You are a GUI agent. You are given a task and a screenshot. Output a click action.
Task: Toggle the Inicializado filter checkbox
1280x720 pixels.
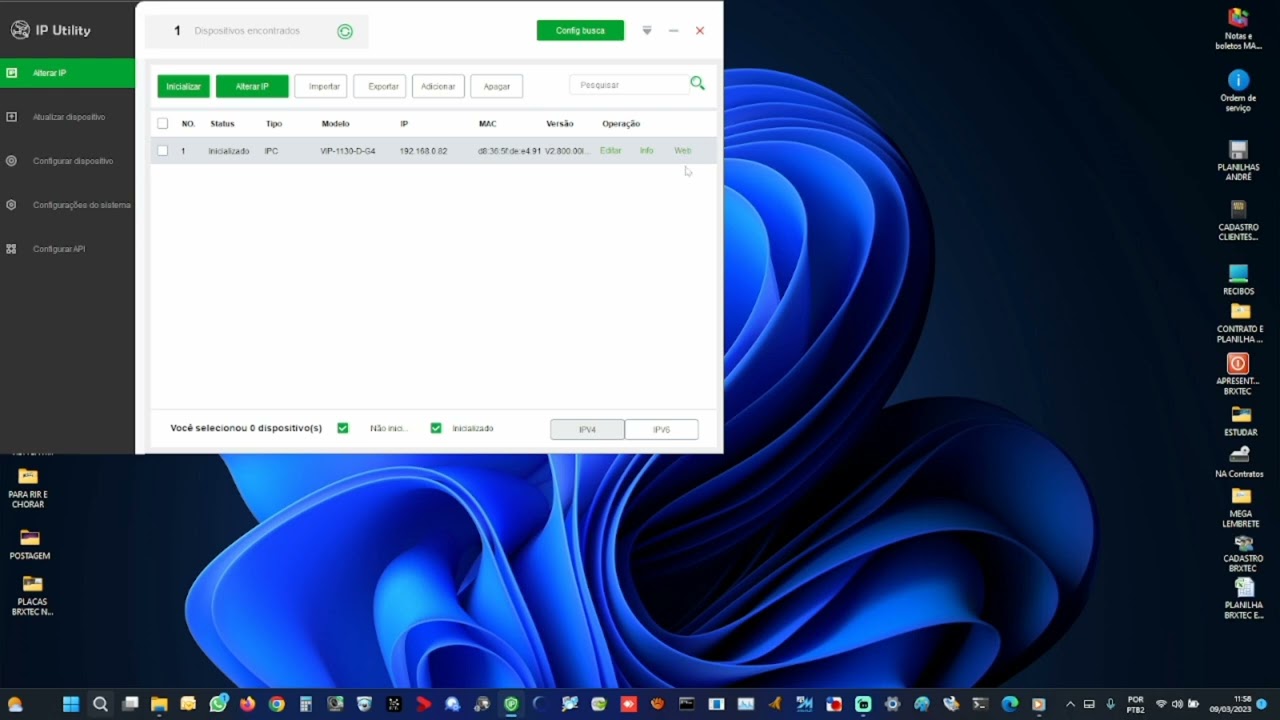436,428
